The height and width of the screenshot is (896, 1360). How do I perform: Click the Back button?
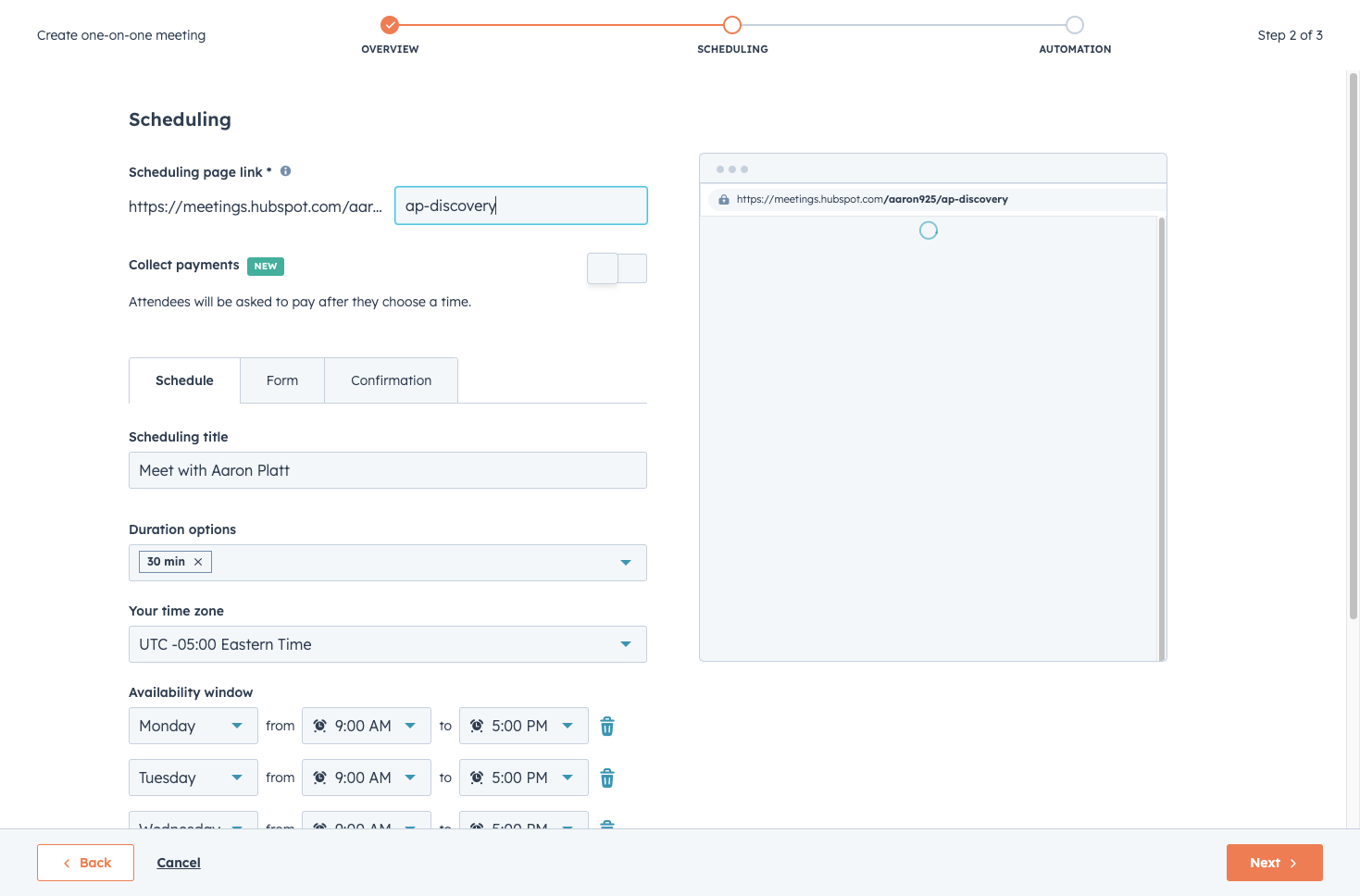pyautogui.click(x=85, y=863)
